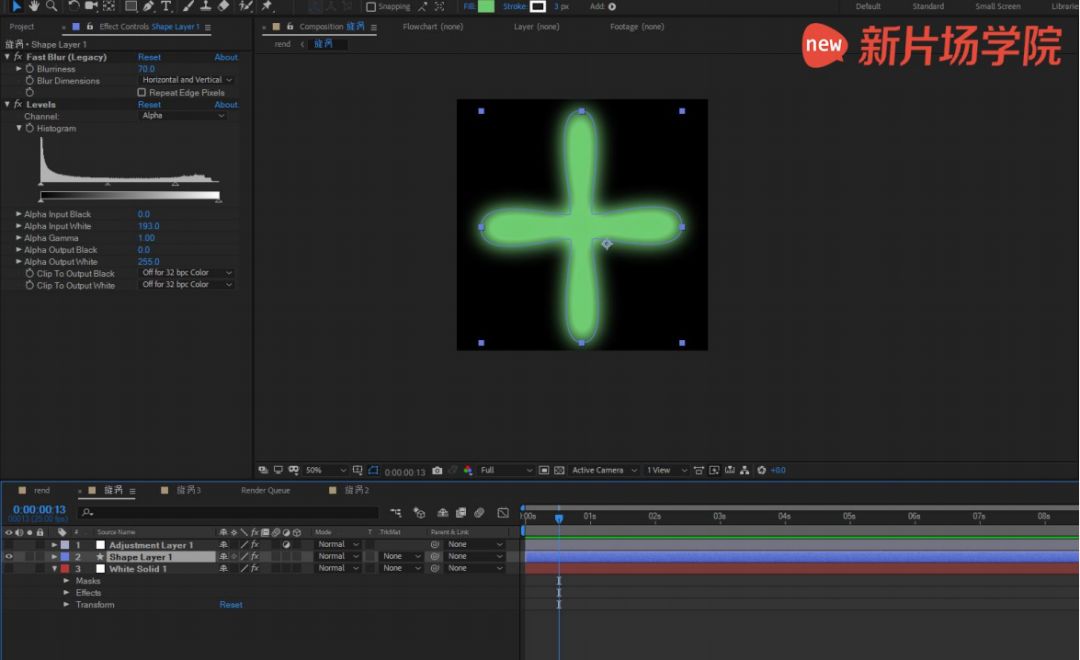
Task: Select the Hand tool
Action: 34,6
